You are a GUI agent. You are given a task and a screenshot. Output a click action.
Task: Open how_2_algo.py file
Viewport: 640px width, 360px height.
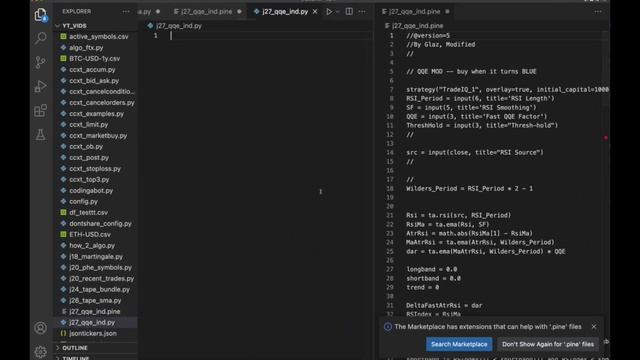(x=92, y=245)
